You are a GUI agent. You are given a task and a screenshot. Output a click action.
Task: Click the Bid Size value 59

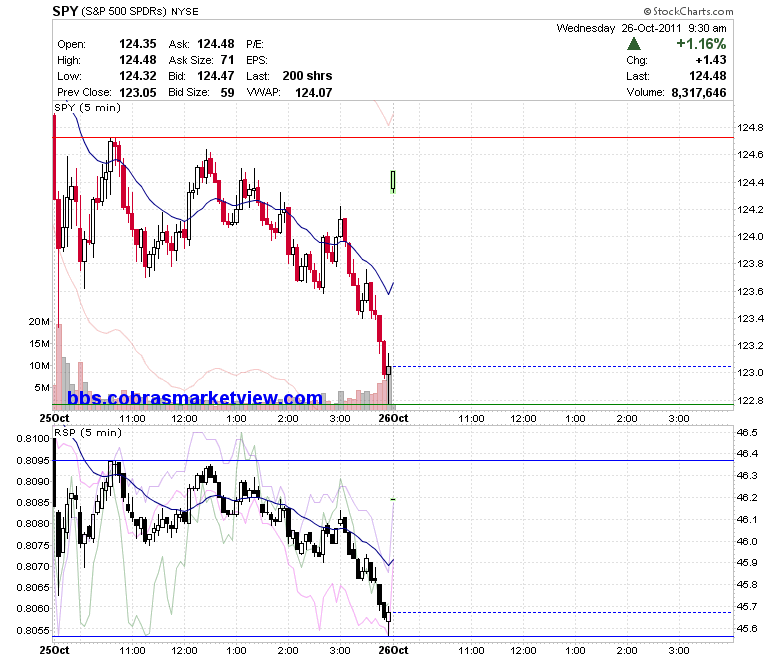point(227,93)
